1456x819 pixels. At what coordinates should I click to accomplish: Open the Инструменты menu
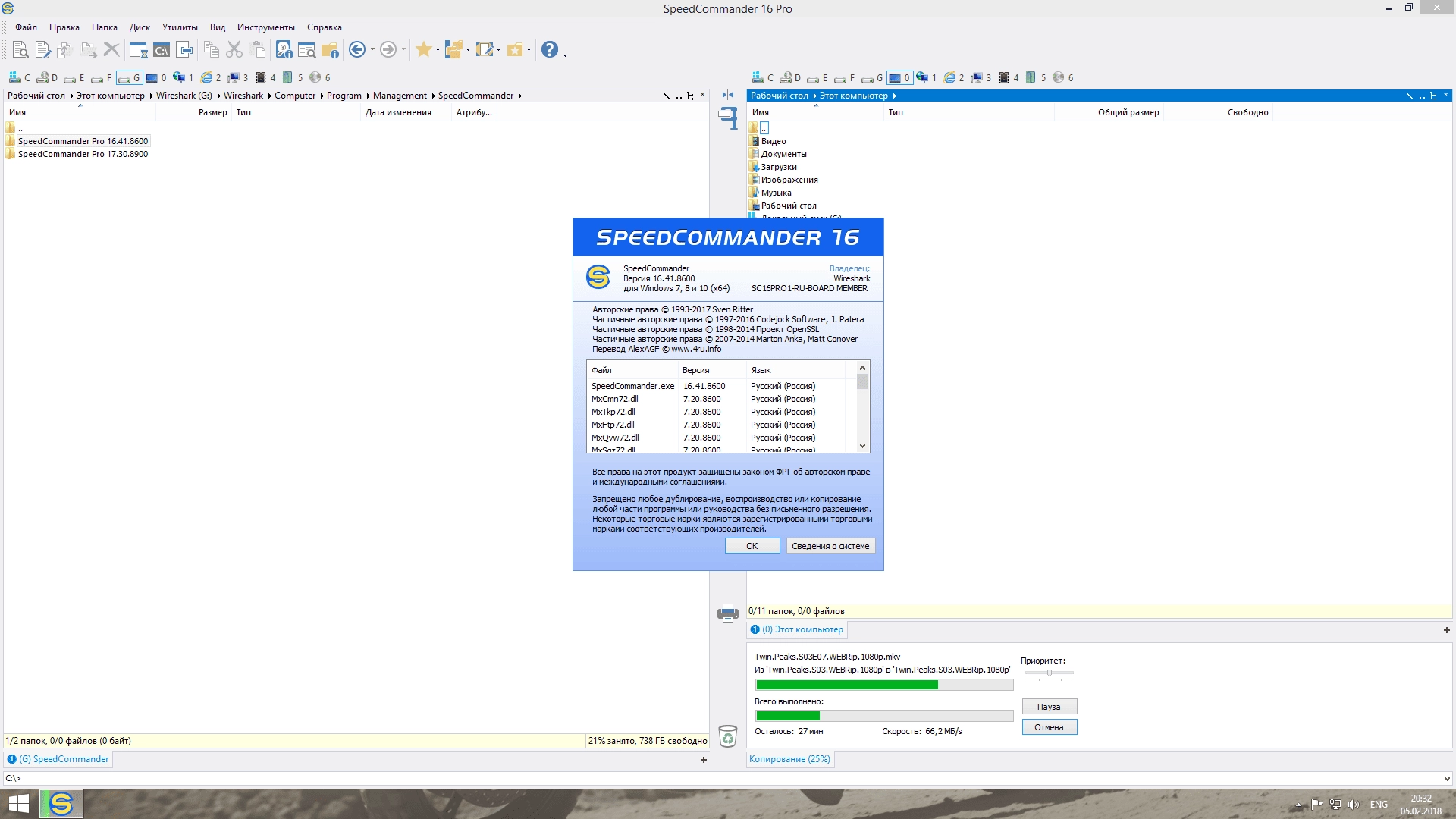266,27
